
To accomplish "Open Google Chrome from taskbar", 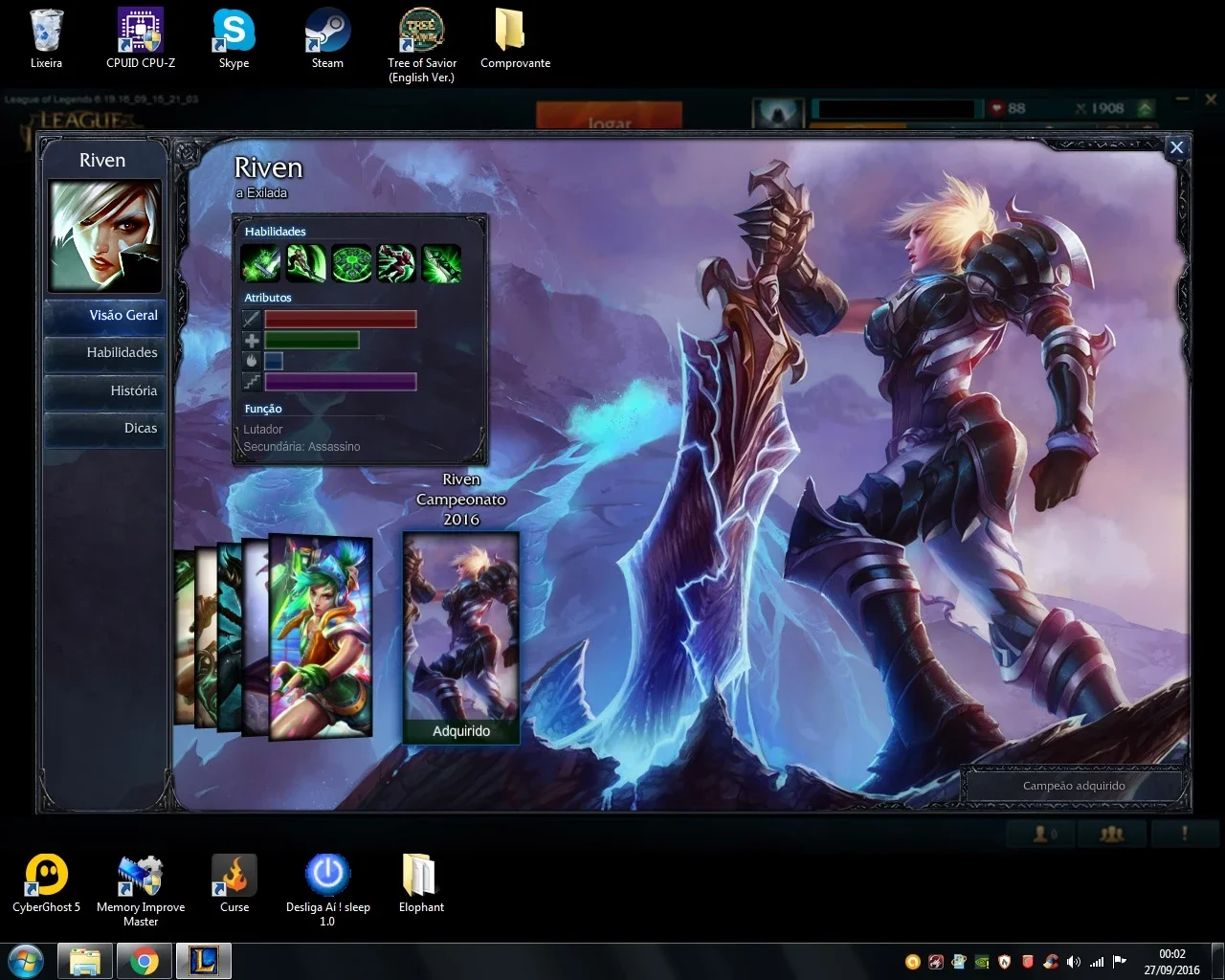I will [x=145, y=960].
